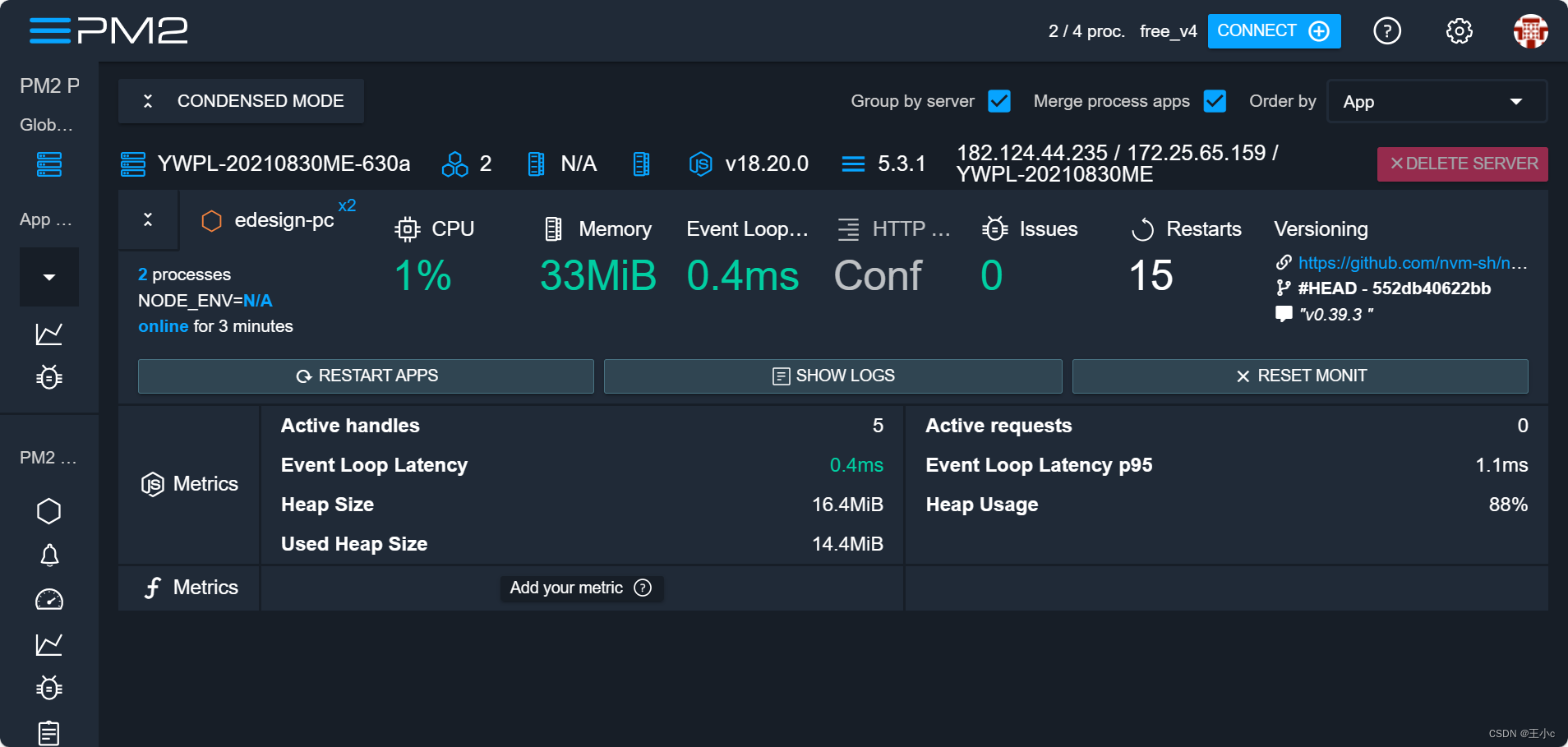The image size is (1568, 747).
Task: Click RESTART APPS button
Action: (366, 376)
